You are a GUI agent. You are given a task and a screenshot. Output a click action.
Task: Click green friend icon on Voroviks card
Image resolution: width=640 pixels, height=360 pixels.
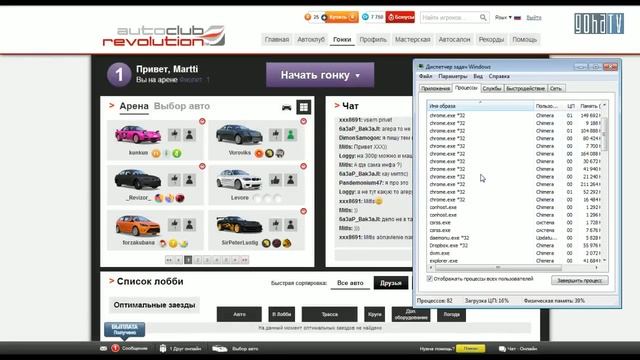pyautogui.click(x=291, y=135)
